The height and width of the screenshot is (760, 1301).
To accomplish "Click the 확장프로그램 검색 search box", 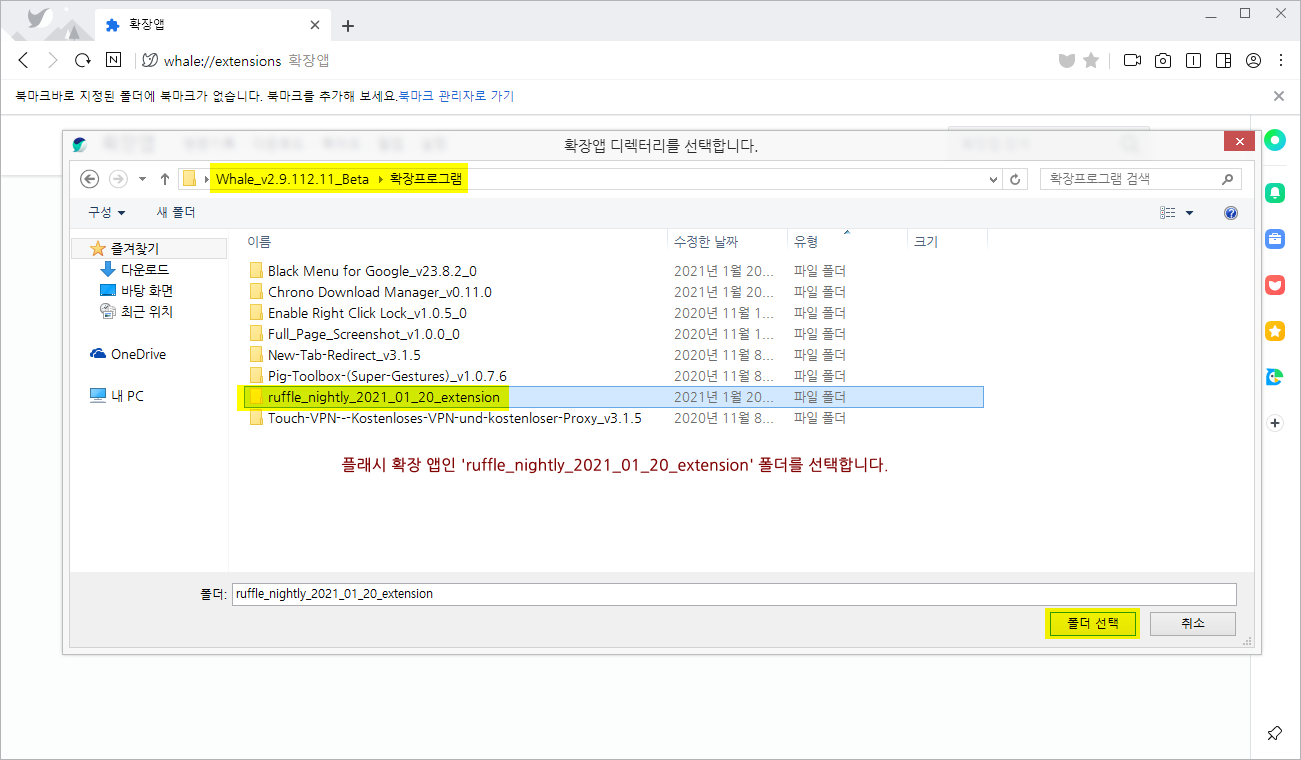I will click(x=1140, y=179).
